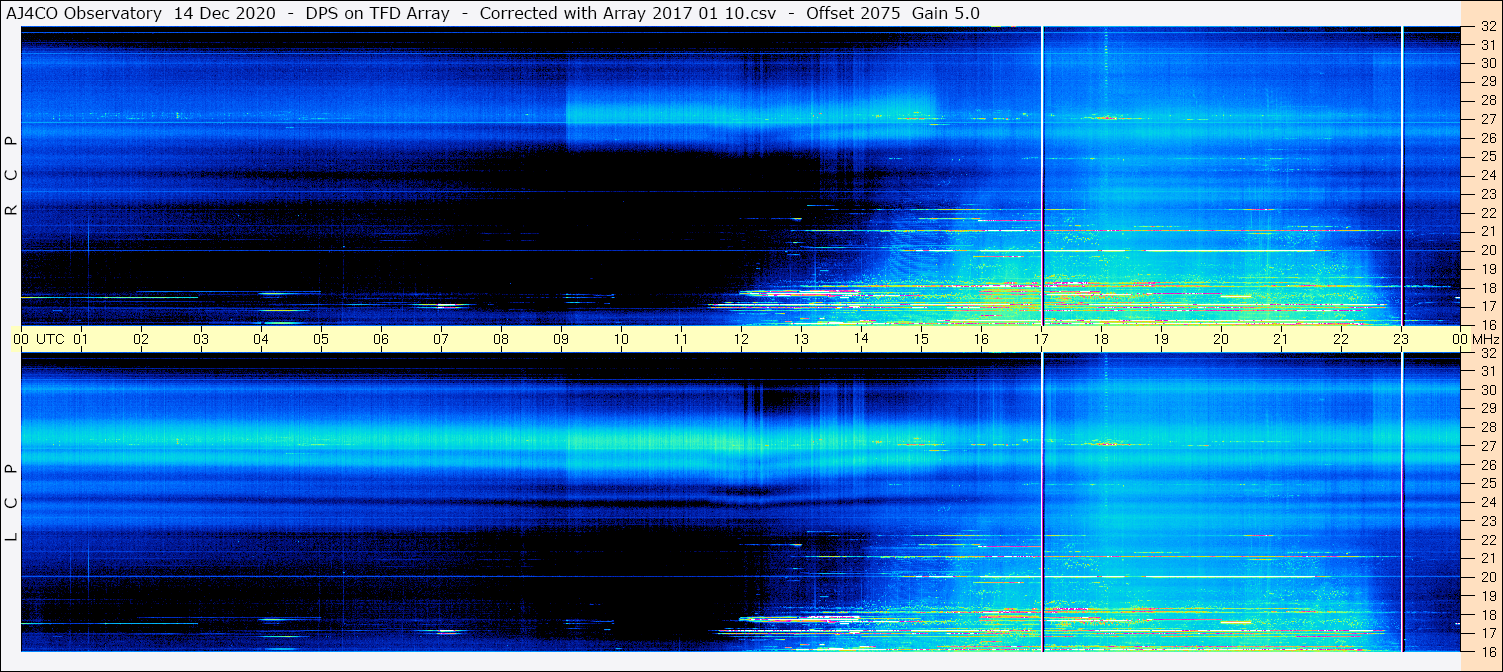Click the 31 frequency label beside LCP panel
The height and width of the screenshot is (672, 1503).
tap(1488, 371)
